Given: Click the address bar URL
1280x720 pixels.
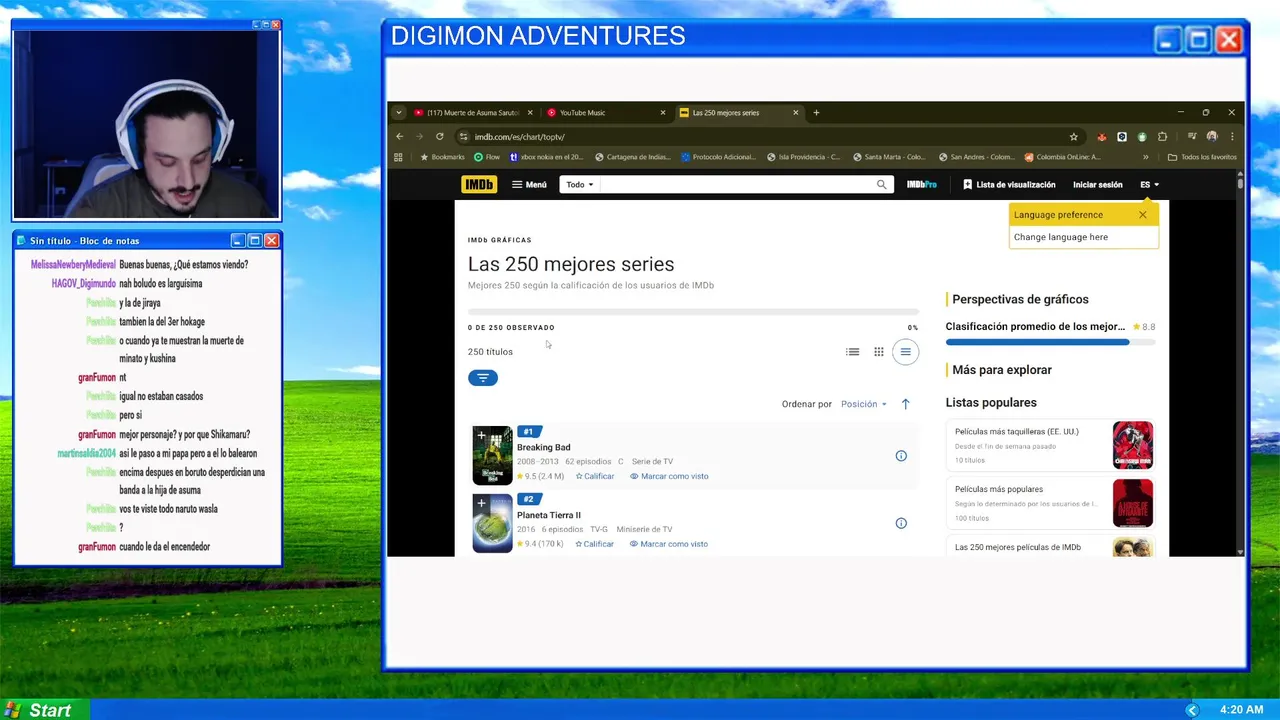Looking at the screenshot, I should point(520,137).
